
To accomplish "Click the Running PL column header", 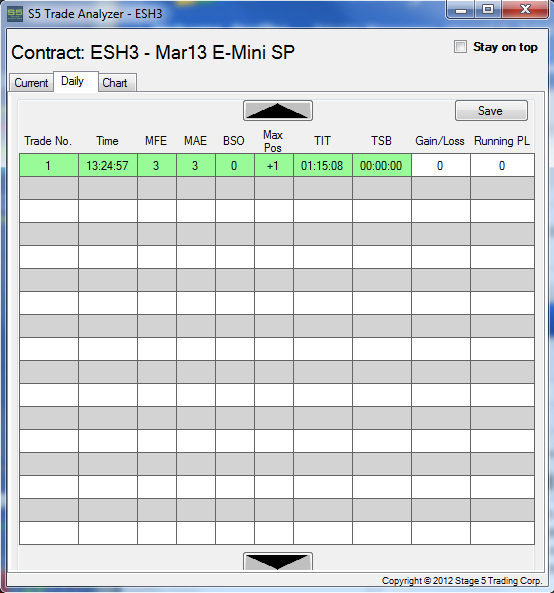I will (502, 141).
